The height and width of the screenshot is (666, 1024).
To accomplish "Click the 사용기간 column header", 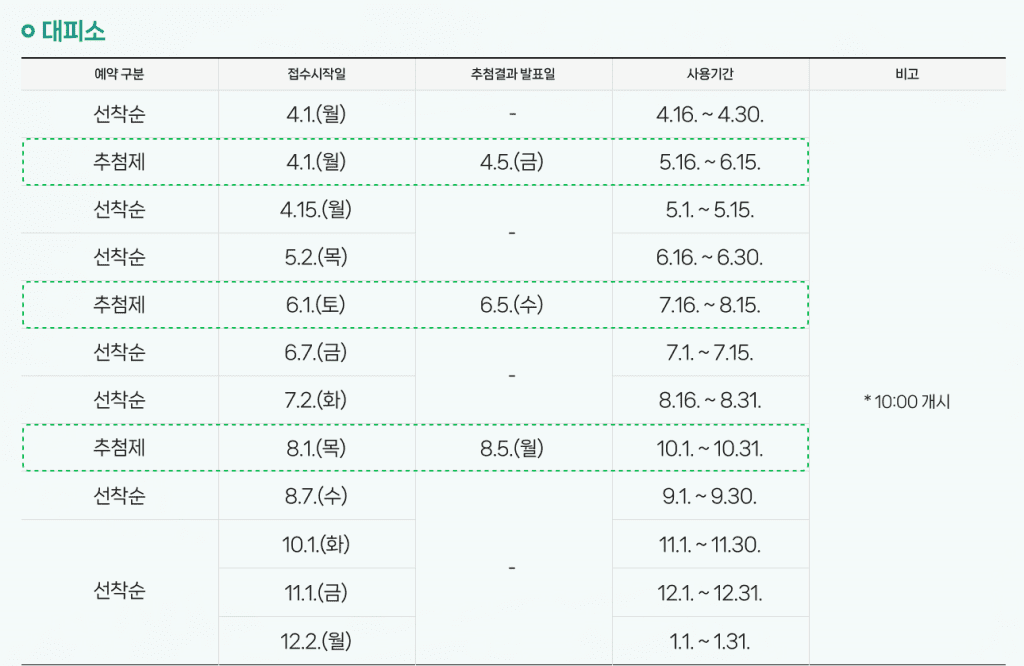I will tap(710, 74).
